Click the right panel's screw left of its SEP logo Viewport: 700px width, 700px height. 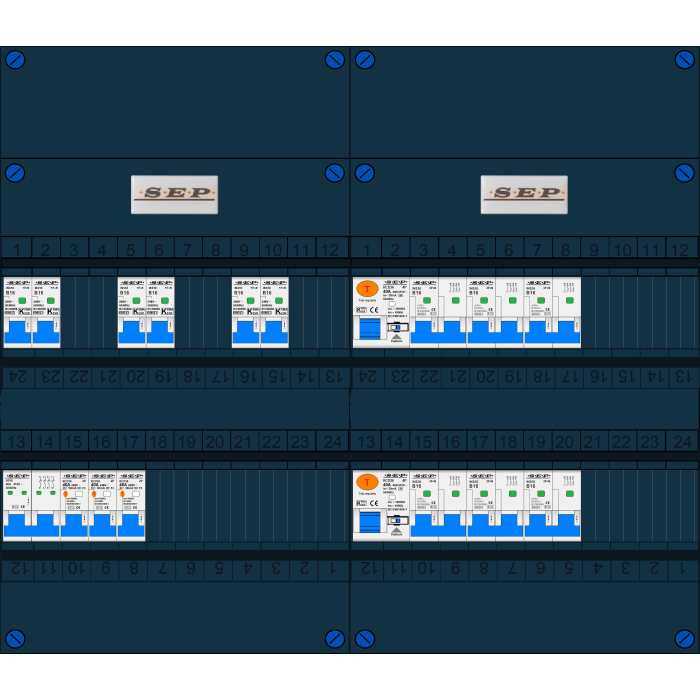[365, 173]
